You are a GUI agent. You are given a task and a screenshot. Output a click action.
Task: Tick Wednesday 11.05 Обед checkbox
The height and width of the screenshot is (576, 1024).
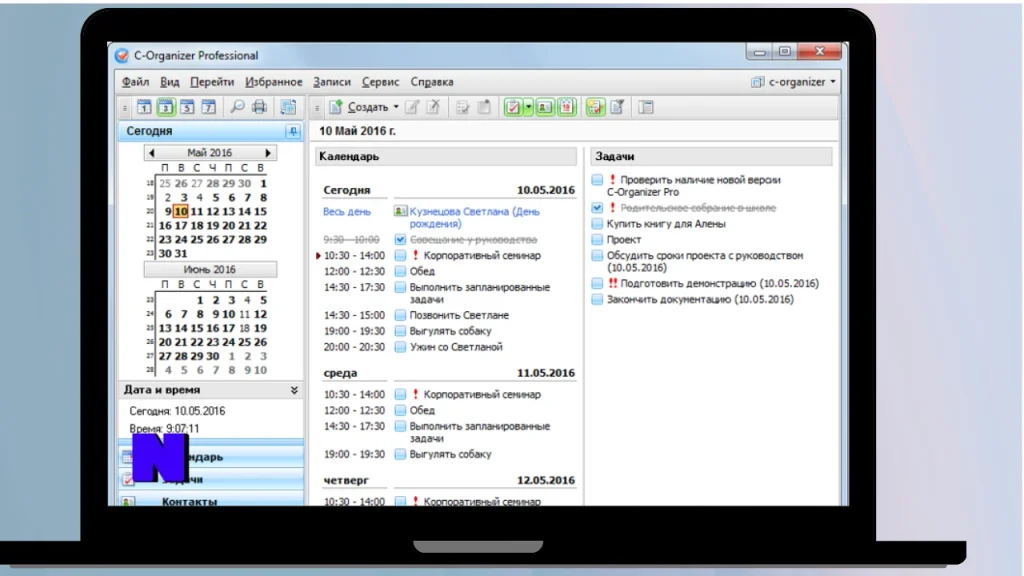click(x=400, y=410)
